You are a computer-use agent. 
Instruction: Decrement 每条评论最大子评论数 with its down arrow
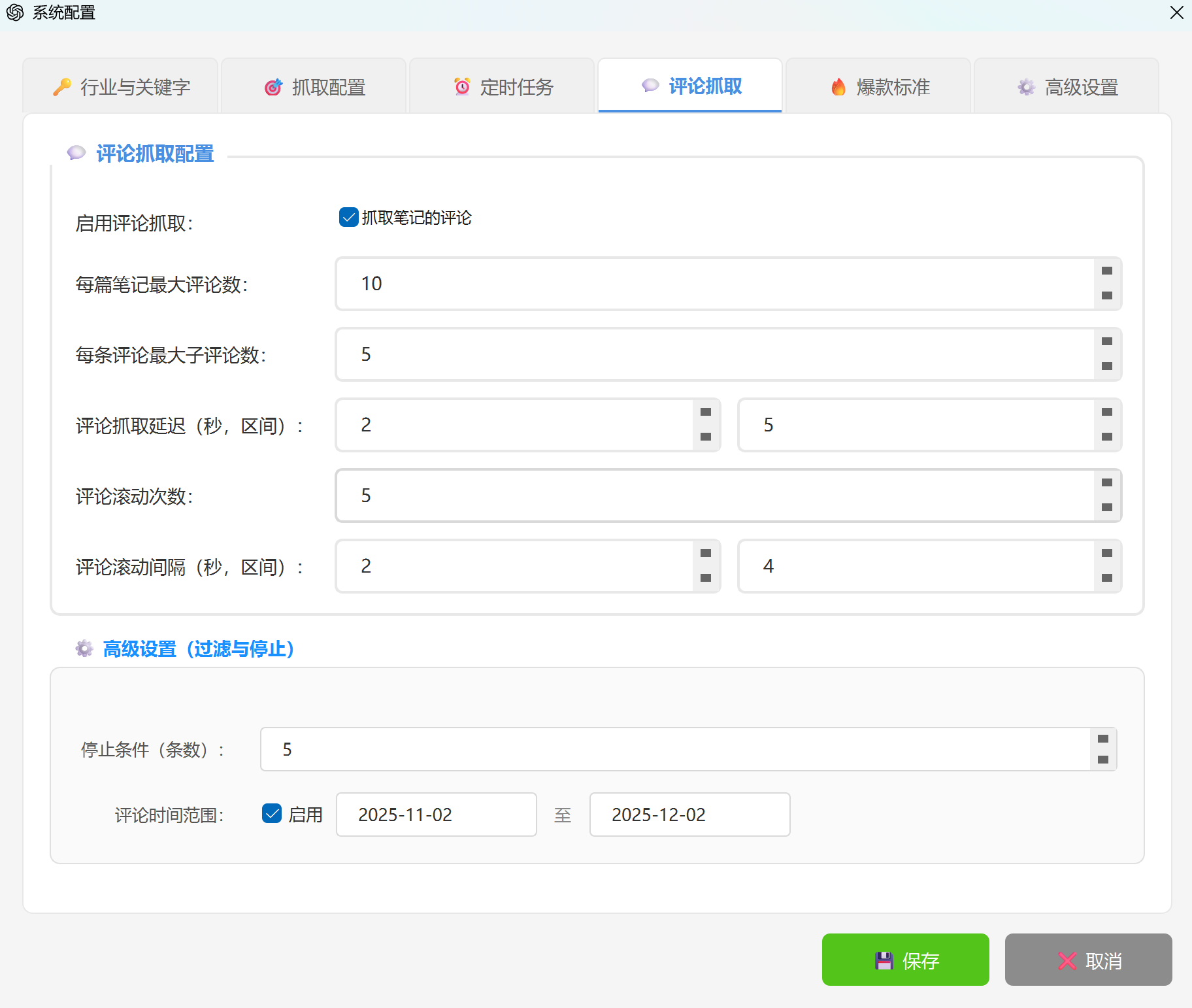pos(1106,367)
